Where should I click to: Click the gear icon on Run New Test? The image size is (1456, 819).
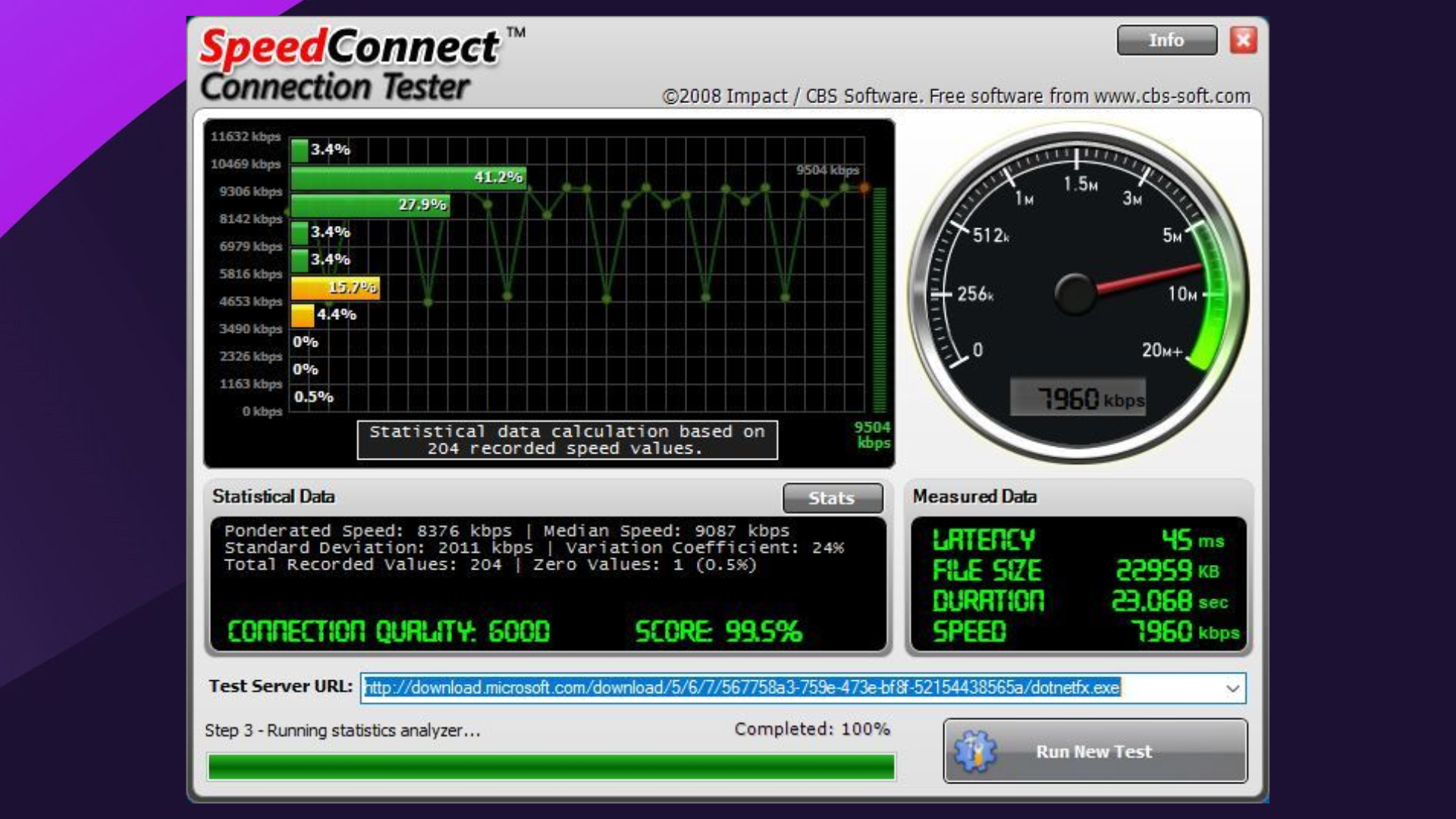pyautogui.click(x=975, y=751)
